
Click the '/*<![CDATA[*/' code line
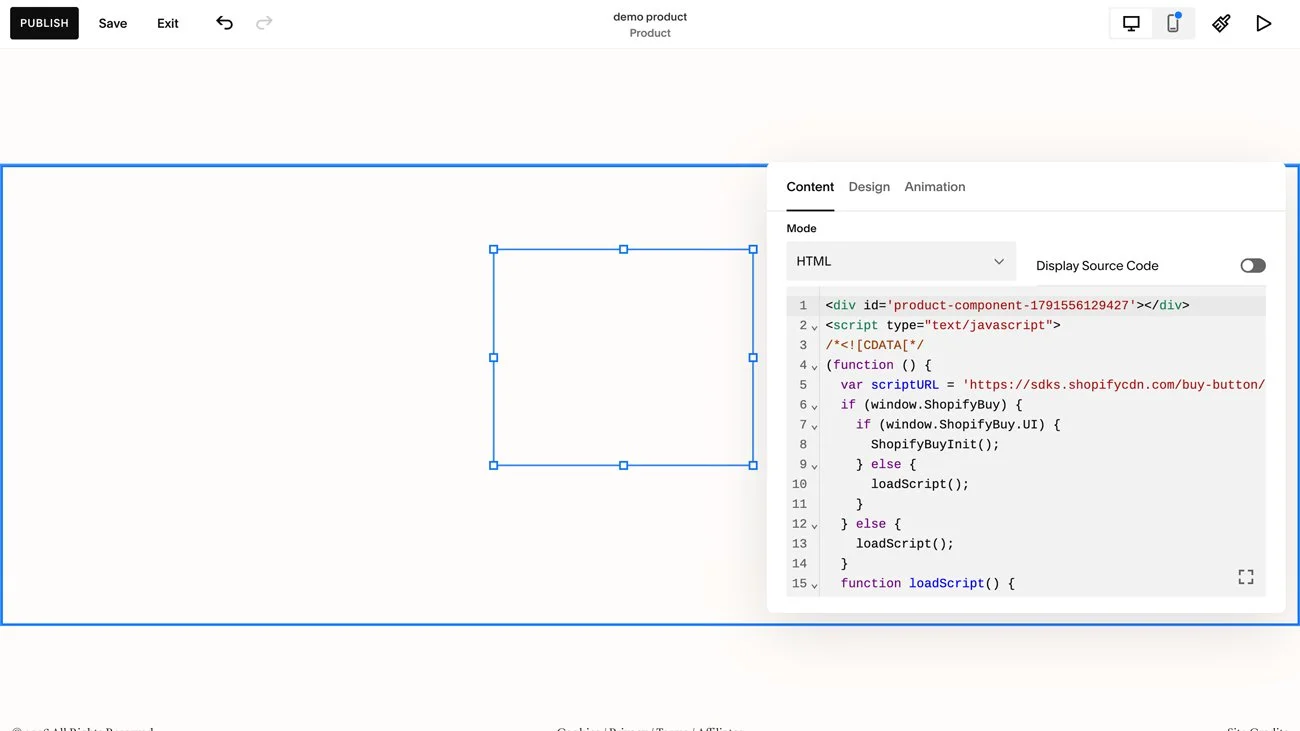(875, 345)
